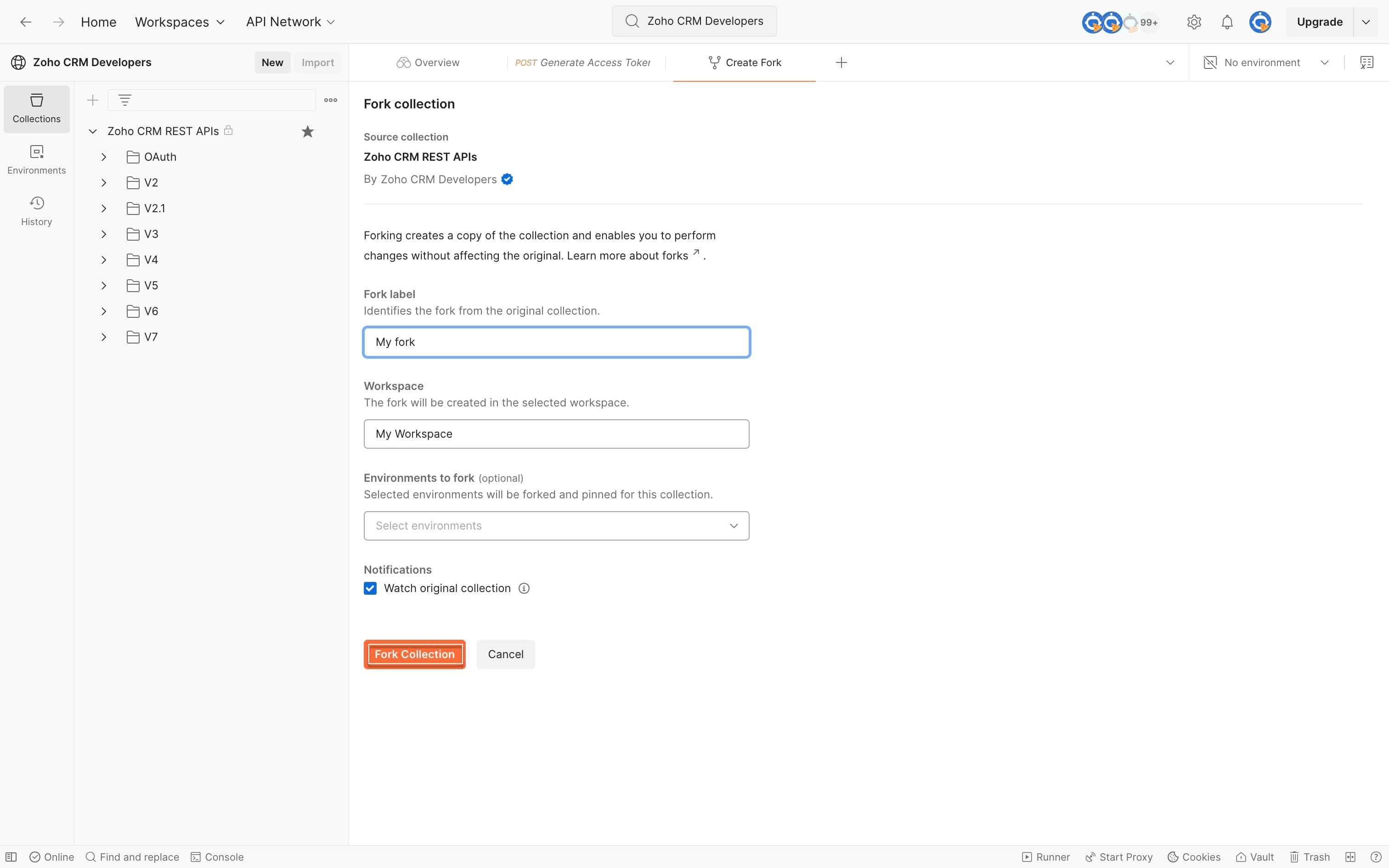Viewport: 1389px width, 868px height.
Task: Click the info icon beside Watch original collection
Action: 524,588
